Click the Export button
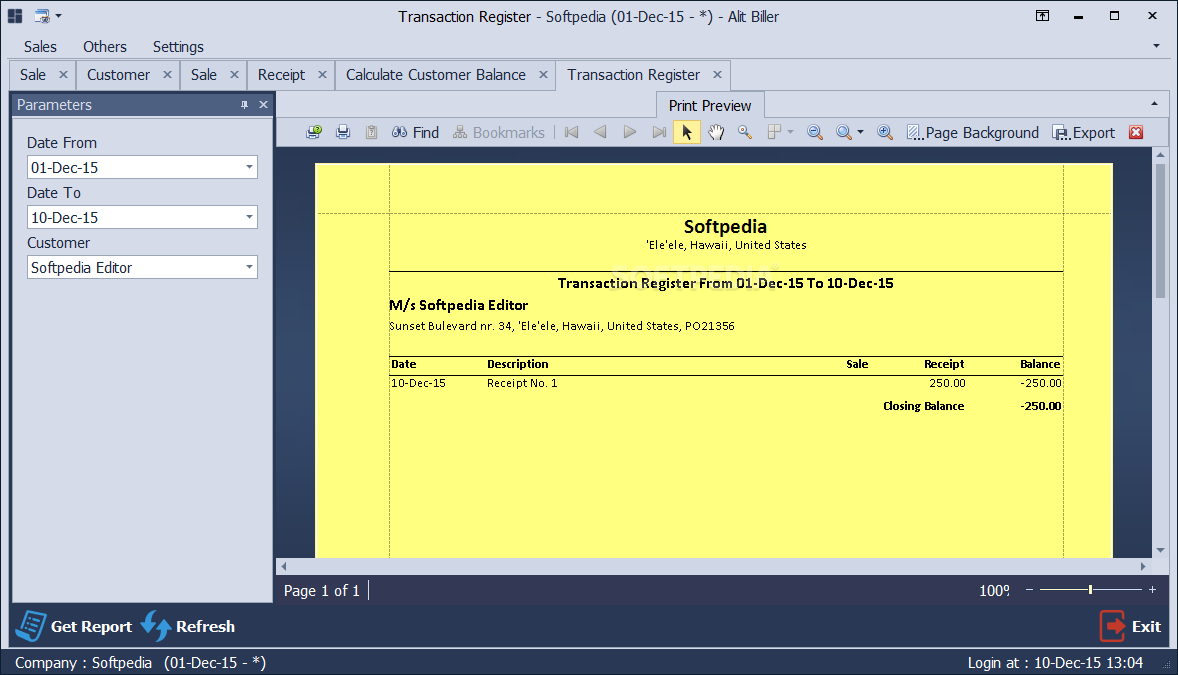The height and width of the screenshot is (675, 1178). pyautogui.click(x=1083, y=132)
